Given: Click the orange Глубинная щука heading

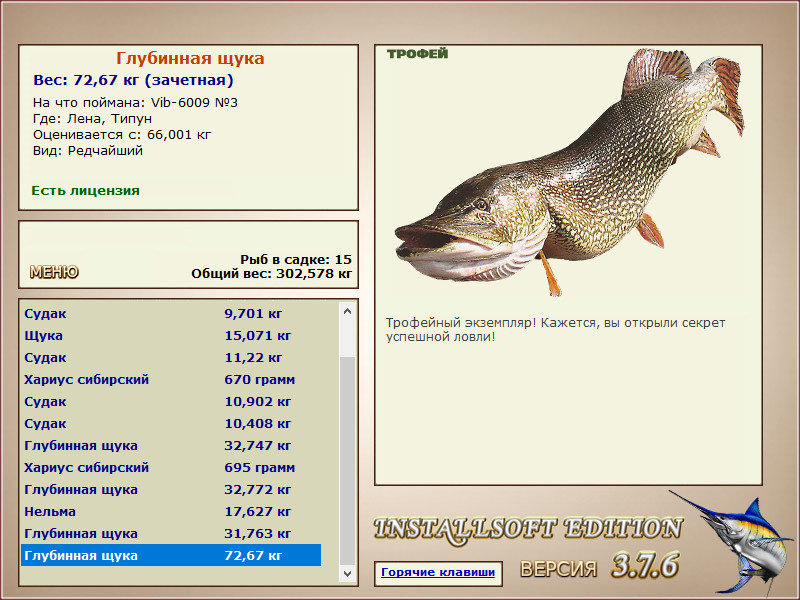Looking at the screenshot, I should point(190,58).
